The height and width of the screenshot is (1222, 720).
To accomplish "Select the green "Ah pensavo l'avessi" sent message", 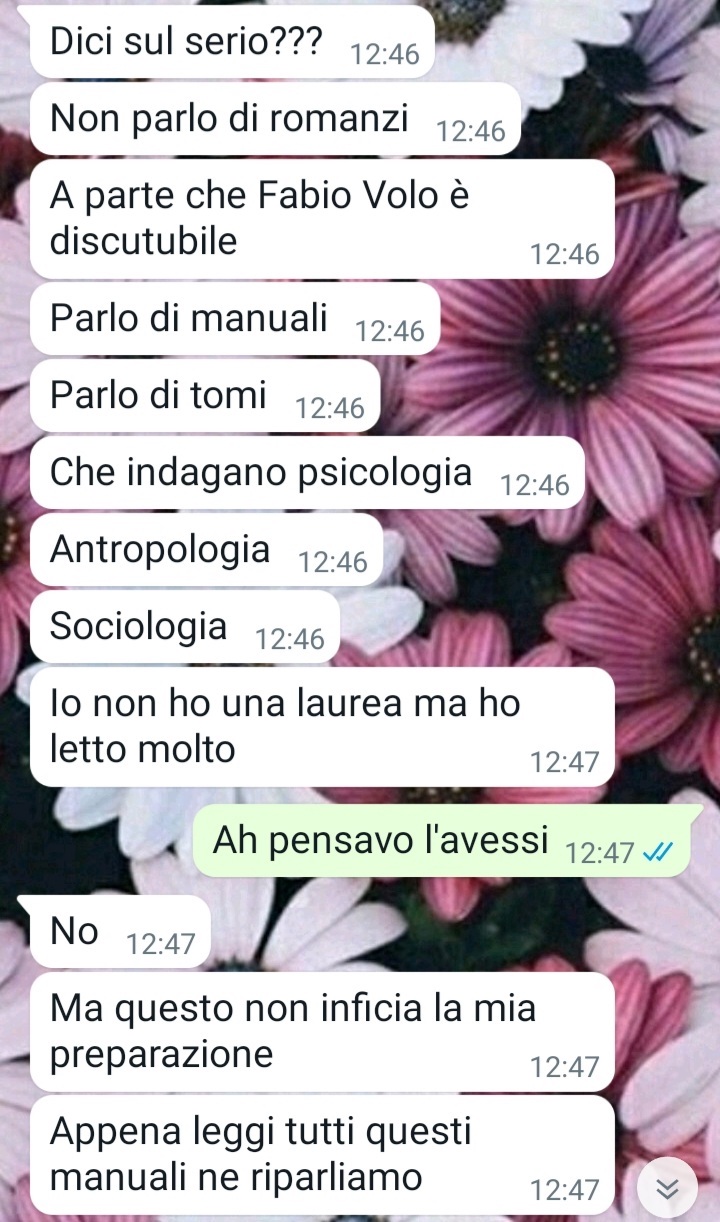I will click(x=441, y=841).
